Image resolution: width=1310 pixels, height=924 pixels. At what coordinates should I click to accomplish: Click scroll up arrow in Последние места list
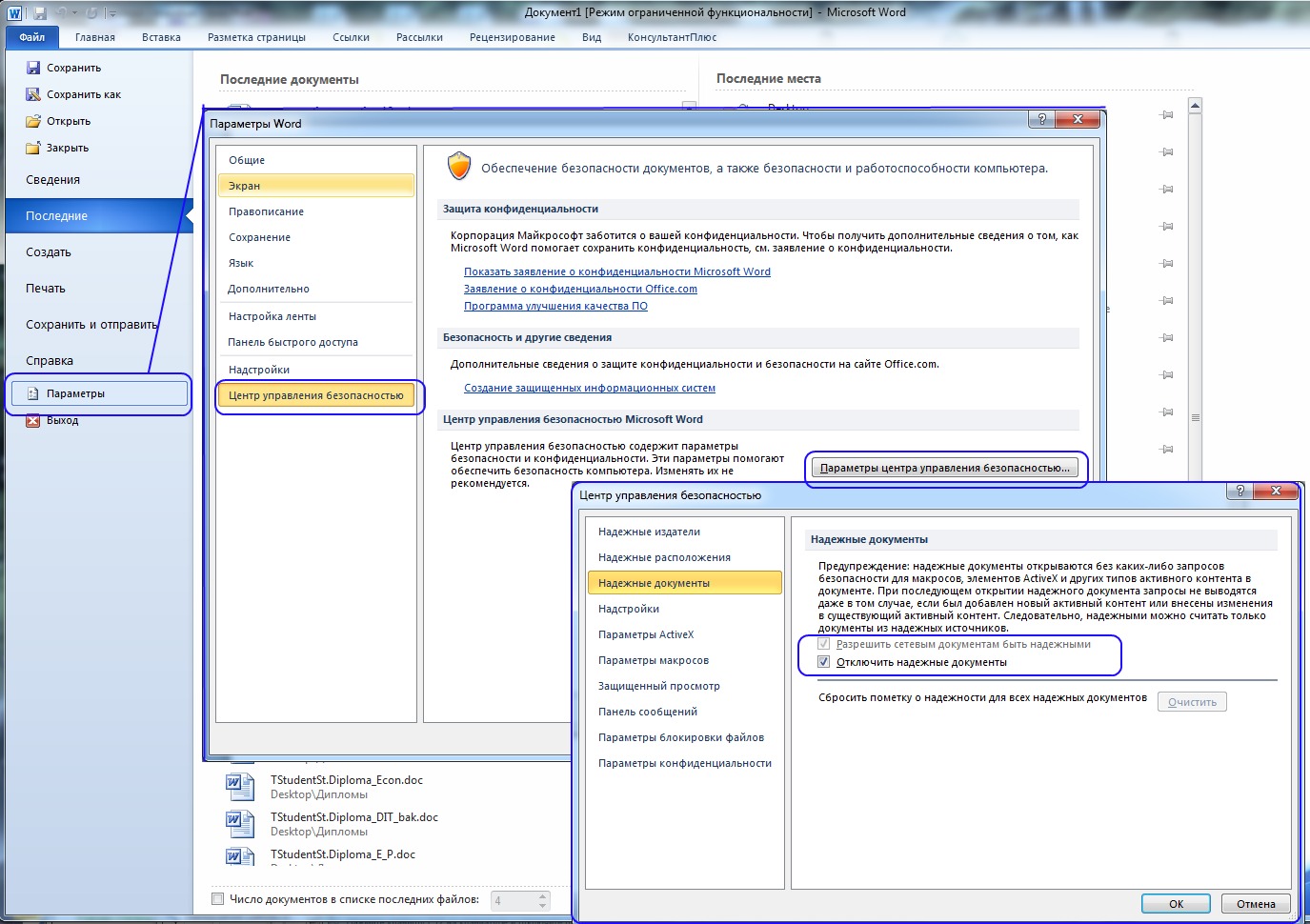point(1195,105)
